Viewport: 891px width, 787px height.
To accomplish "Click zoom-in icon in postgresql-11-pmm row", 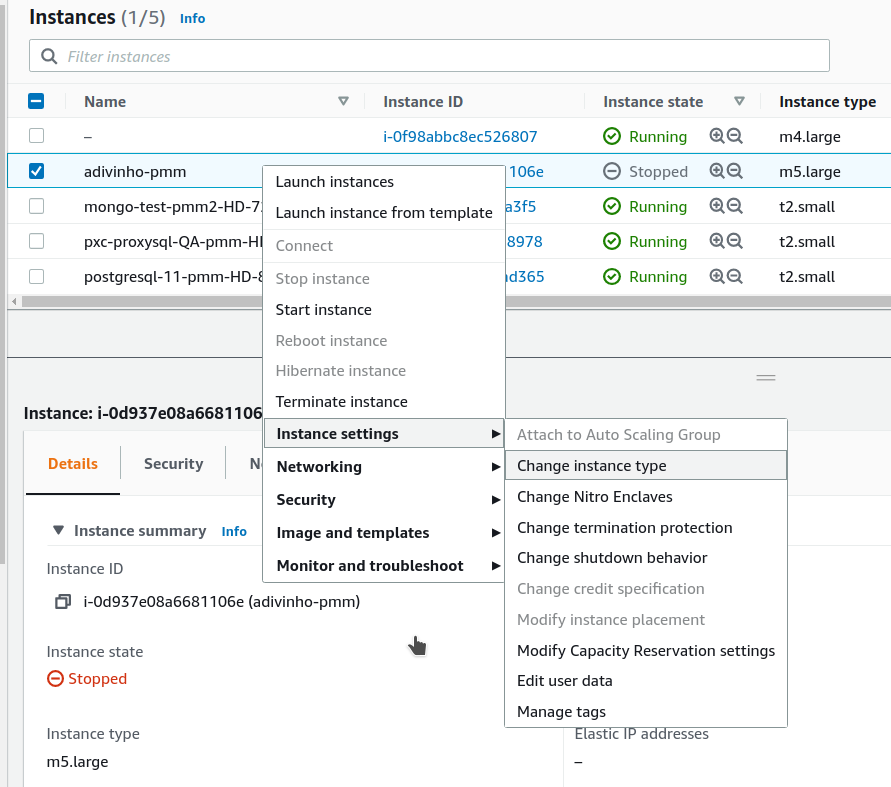I will coord(717,276).
